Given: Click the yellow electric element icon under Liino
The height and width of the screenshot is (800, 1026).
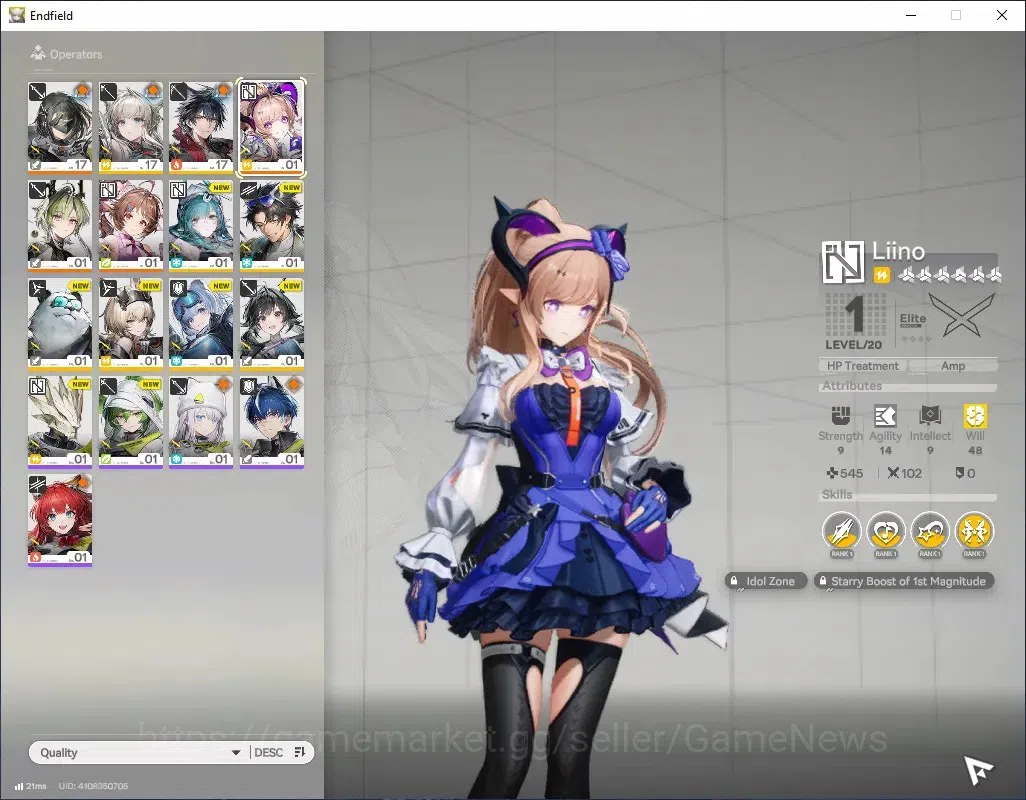Looking at the screenshot, I should click(x=881, y=275).
